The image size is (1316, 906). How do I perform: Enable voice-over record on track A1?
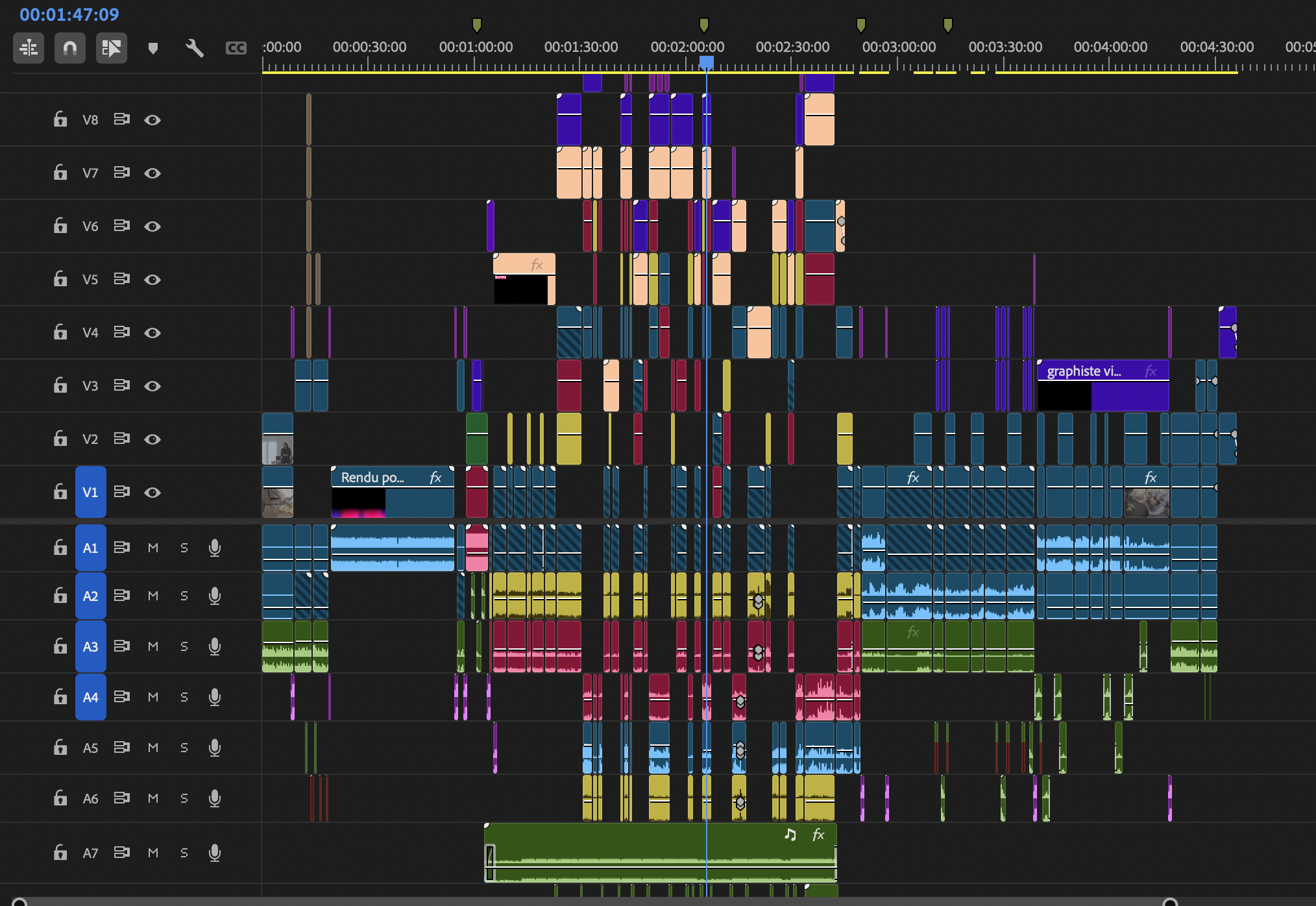tap(215, 548)
